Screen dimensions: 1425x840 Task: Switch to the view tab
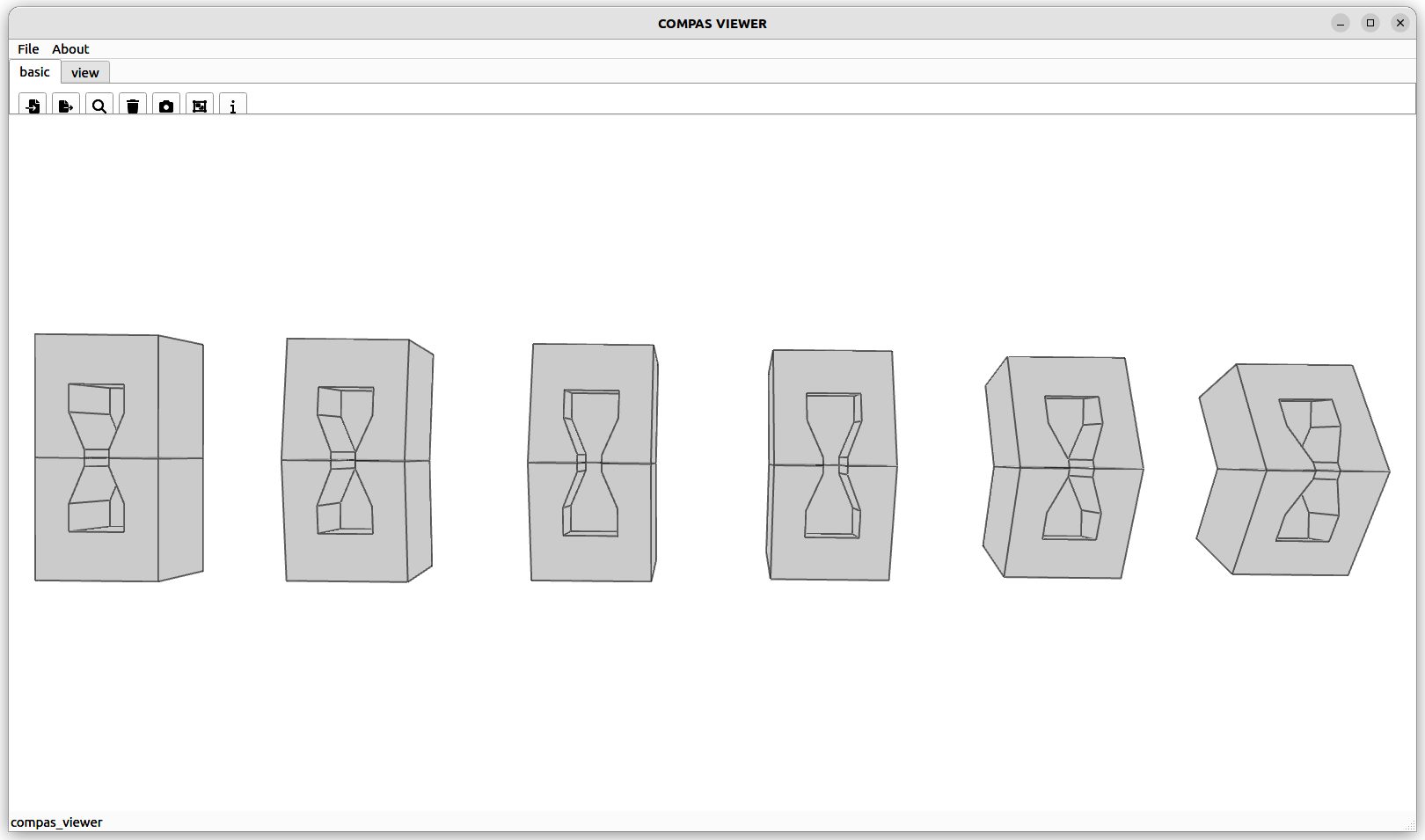point(85,73)
